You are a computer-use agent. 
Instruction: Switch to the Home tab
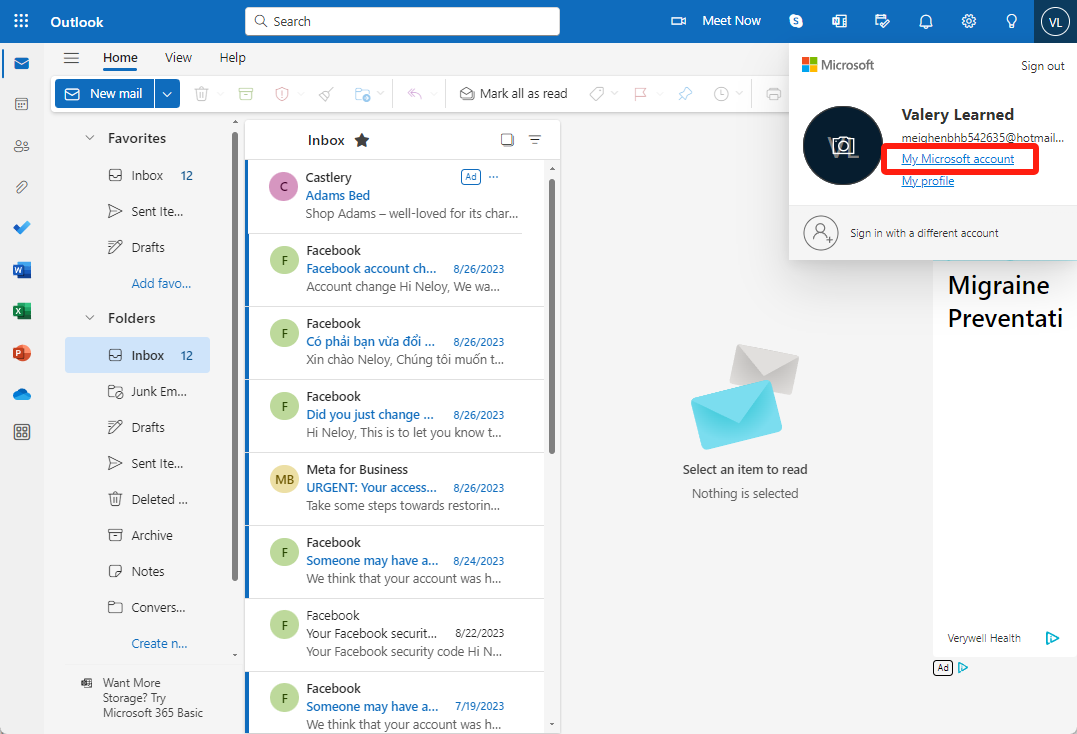120,58
